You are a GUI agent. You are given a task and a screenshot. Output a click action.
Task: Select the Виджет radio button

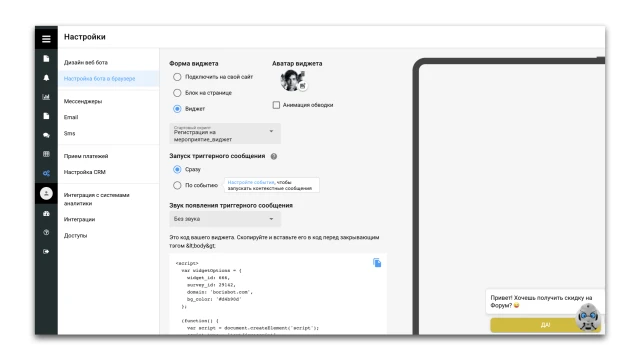tap(177, 109)
